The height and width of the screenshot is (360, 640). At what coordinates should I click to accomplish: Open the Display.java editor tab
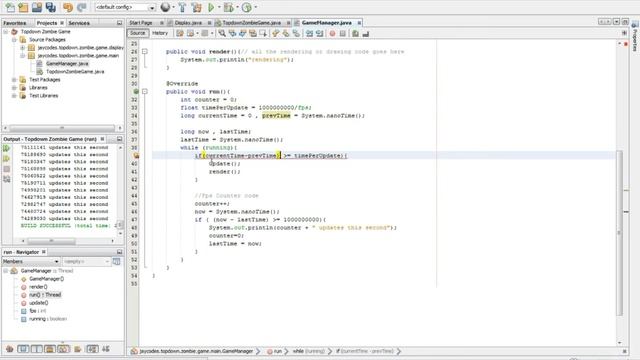pyautogui.click(x=188, y=23)
